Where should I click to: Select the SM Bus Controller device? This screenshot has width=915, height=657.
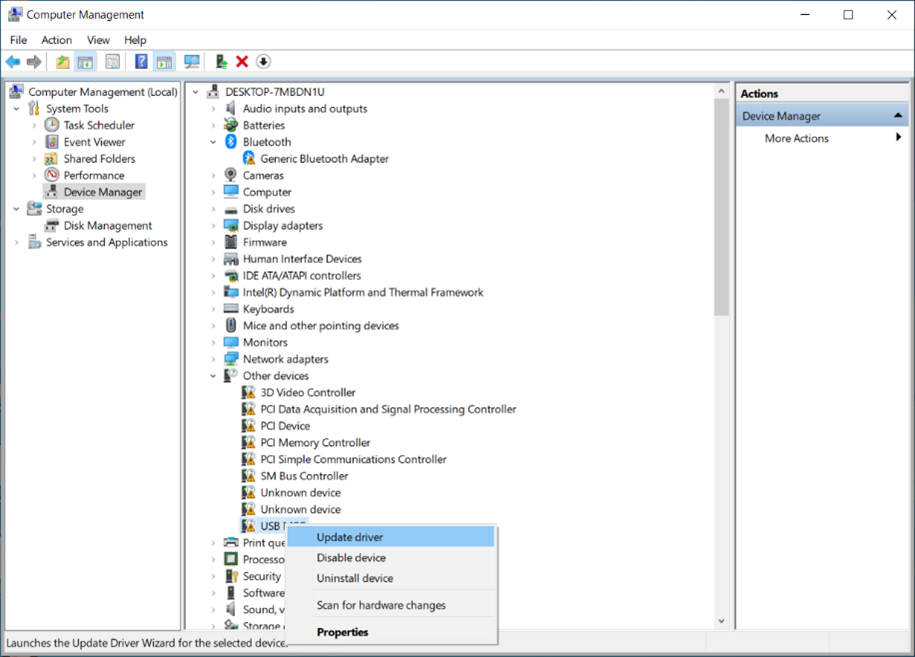pos(304,476)
